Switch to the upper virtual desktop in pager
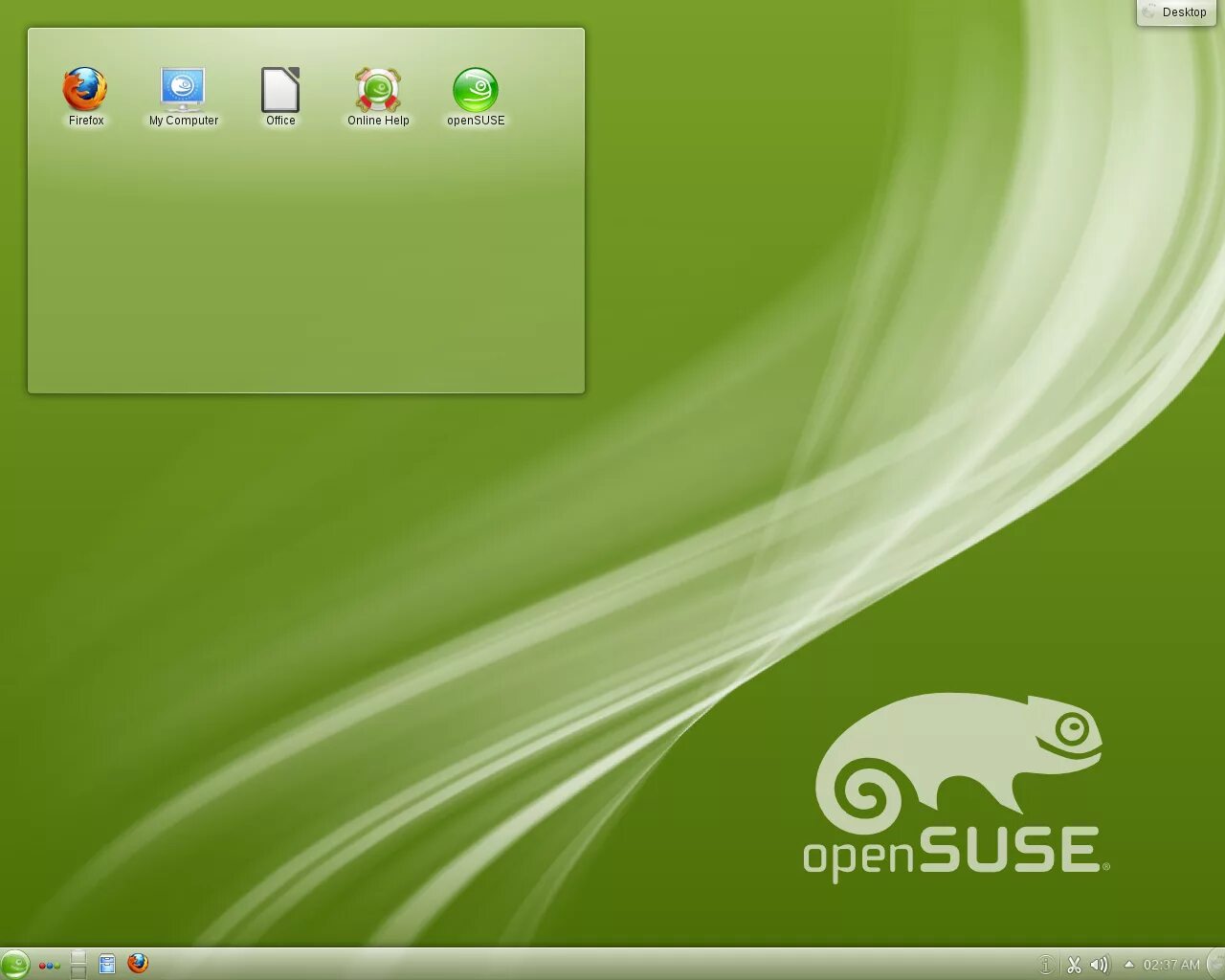Screen dimensions: 1225x980 (x=78, y=957)
